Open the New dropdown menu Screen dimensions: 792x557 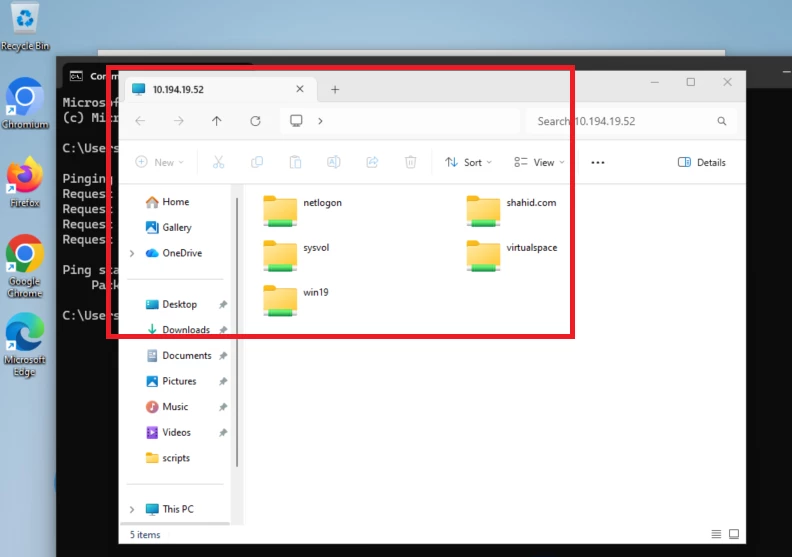point(160,162)
